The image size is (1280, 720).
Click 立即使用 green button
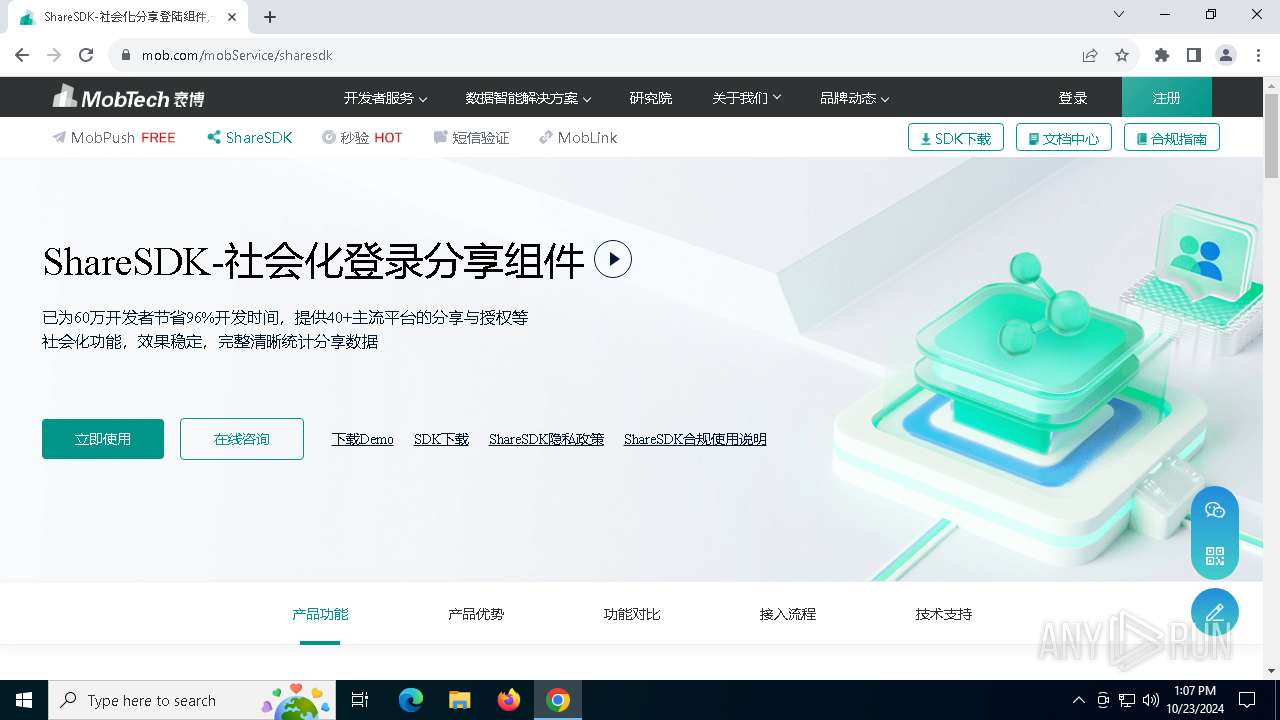(x=103, y=439)
